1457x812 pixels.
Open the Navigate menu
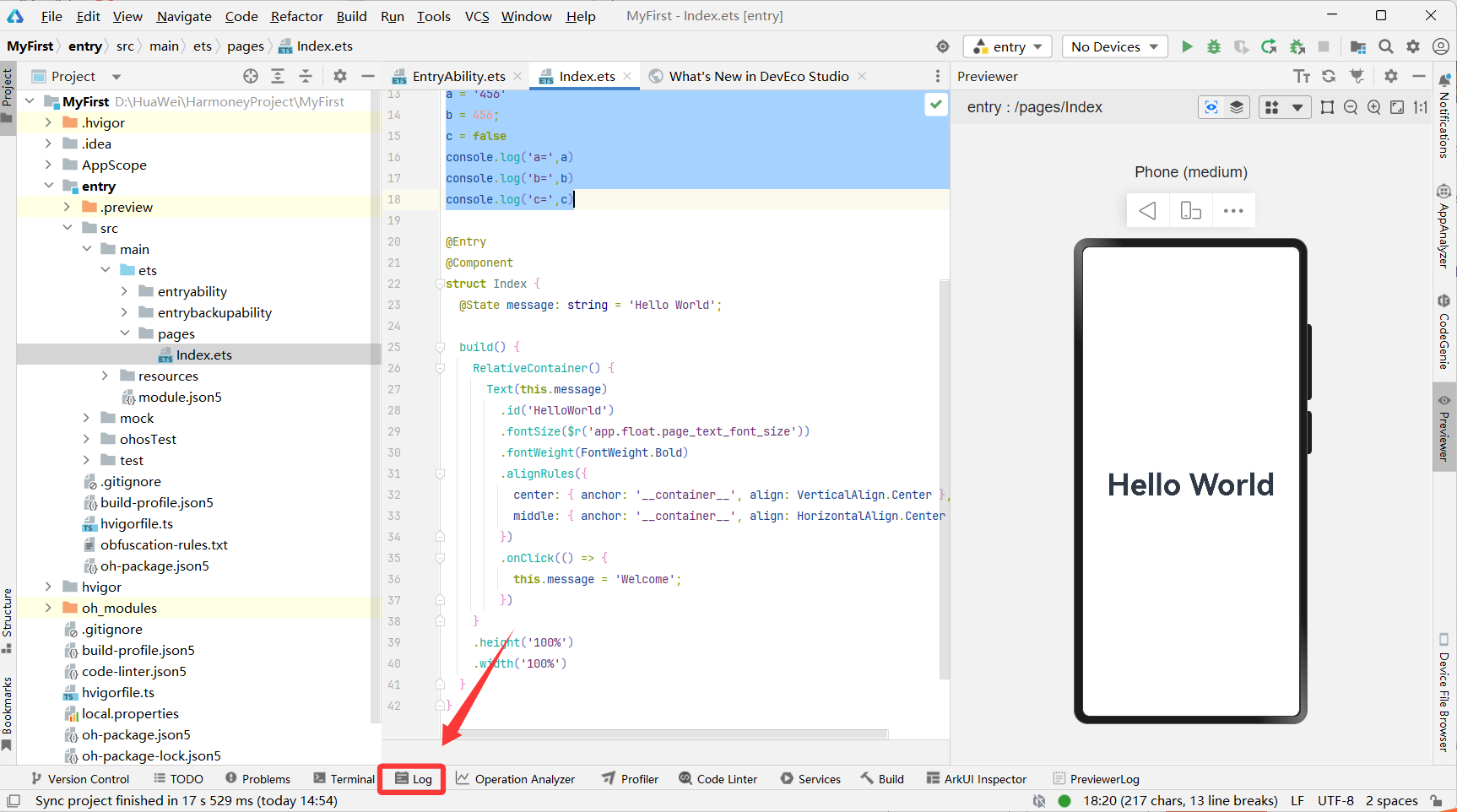pos(184,16)
